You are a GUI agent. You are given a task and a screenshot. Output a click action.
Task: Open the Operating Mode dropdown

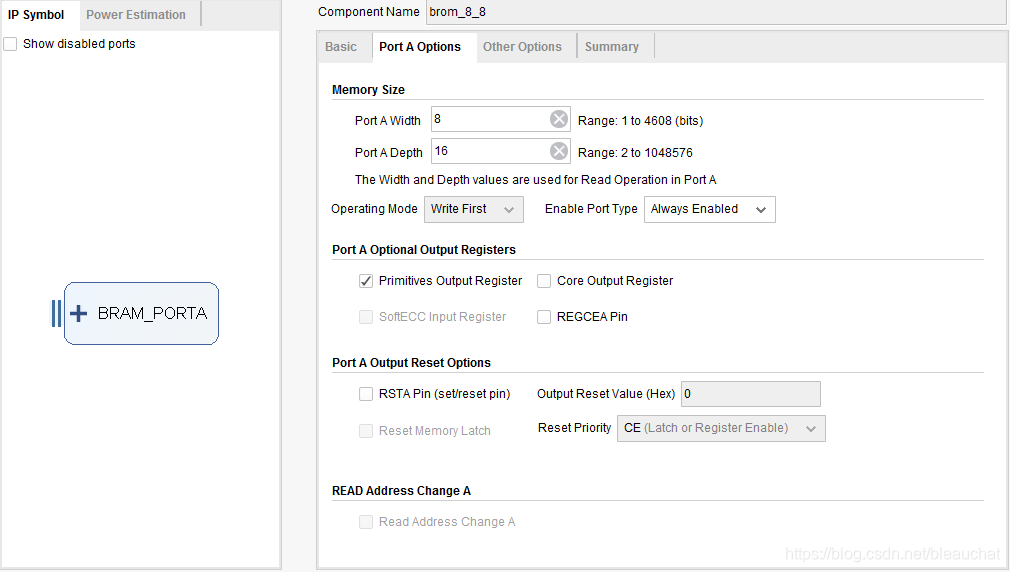(473, 209)
